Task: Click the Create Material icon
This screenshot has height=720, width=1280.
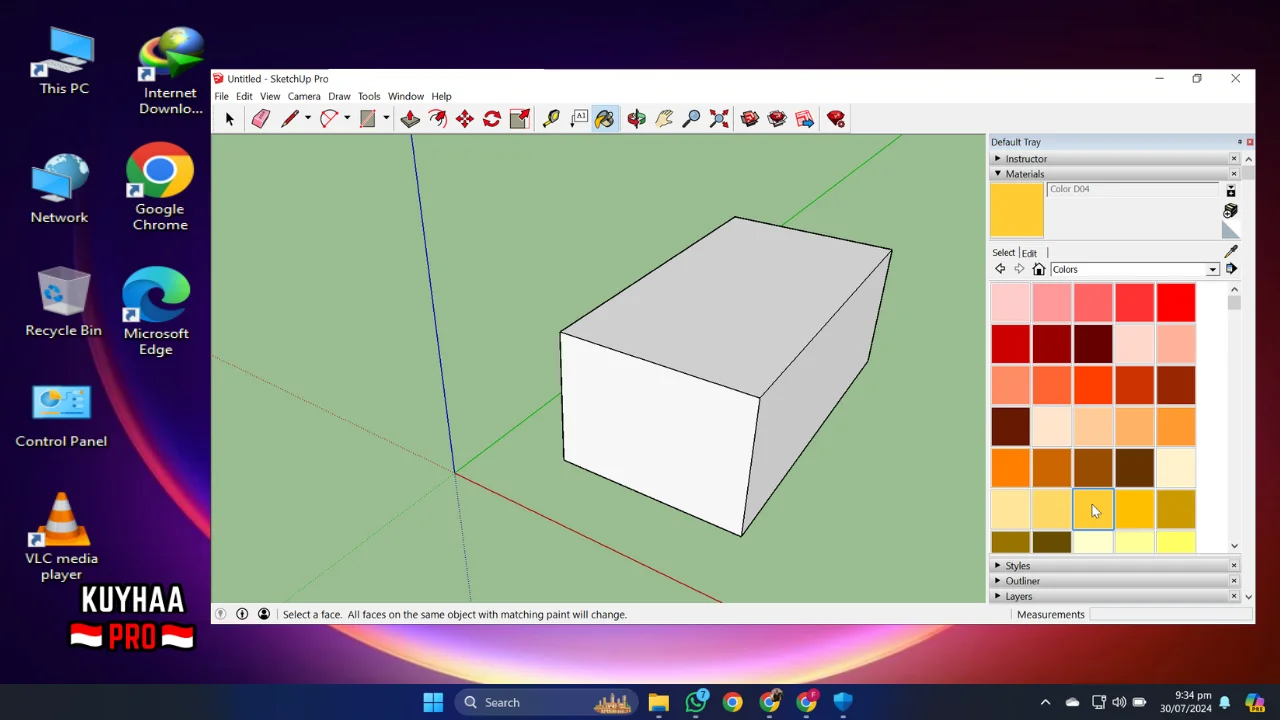Action: pyautogui.click(x=1231, y=211)
